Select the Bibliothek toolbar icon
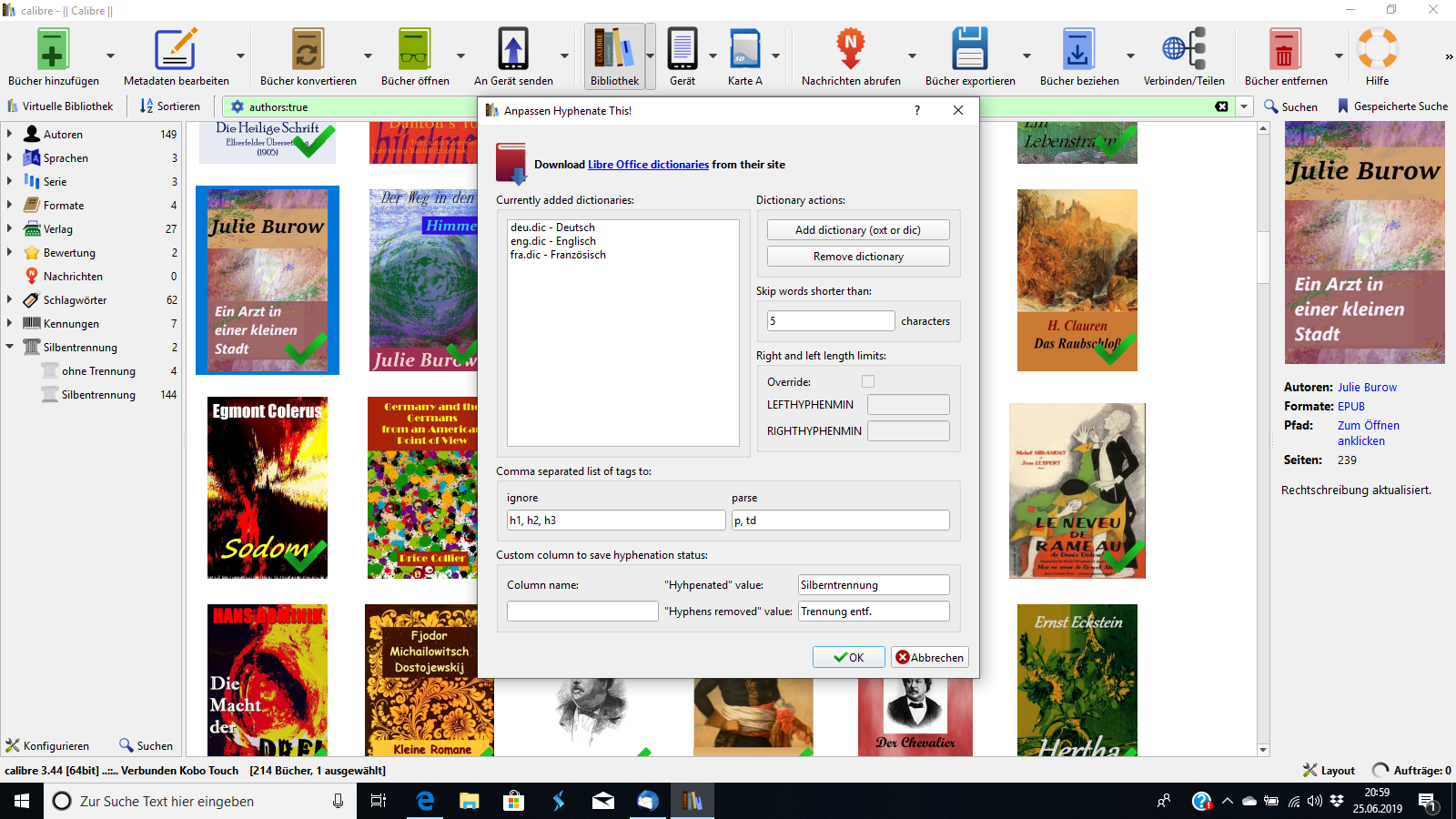Viewport: 1456px width, 819px height. (x=614, y=49)
